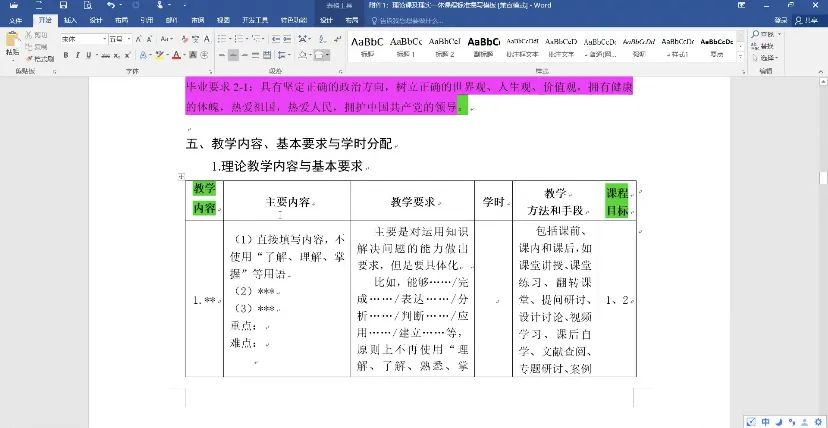Click the Bullets list icon
The height and width of the screenshot is (428, 828).
222,39
